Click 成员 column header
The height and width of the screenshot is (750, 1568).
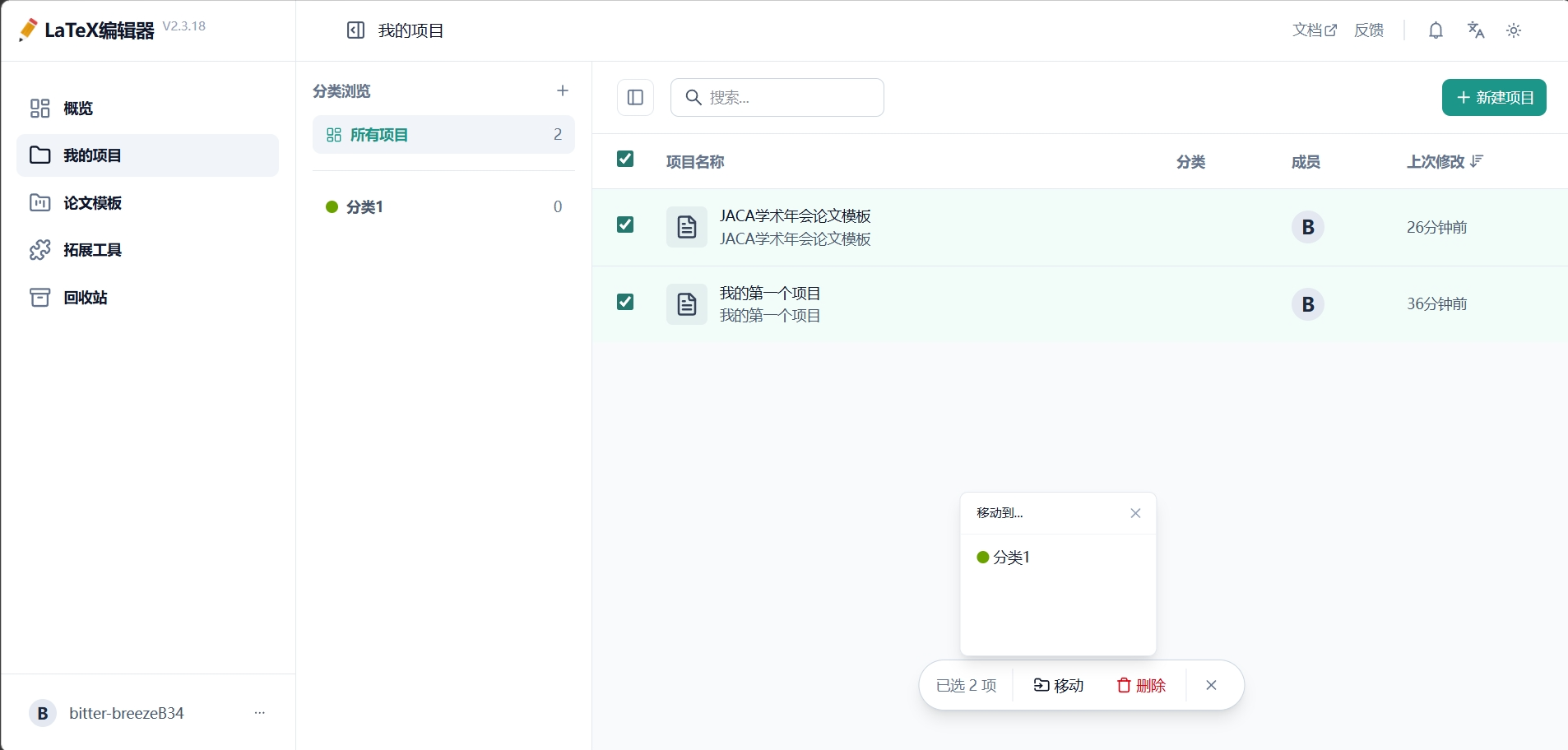pyautogui.click(x=1306, y=162)
